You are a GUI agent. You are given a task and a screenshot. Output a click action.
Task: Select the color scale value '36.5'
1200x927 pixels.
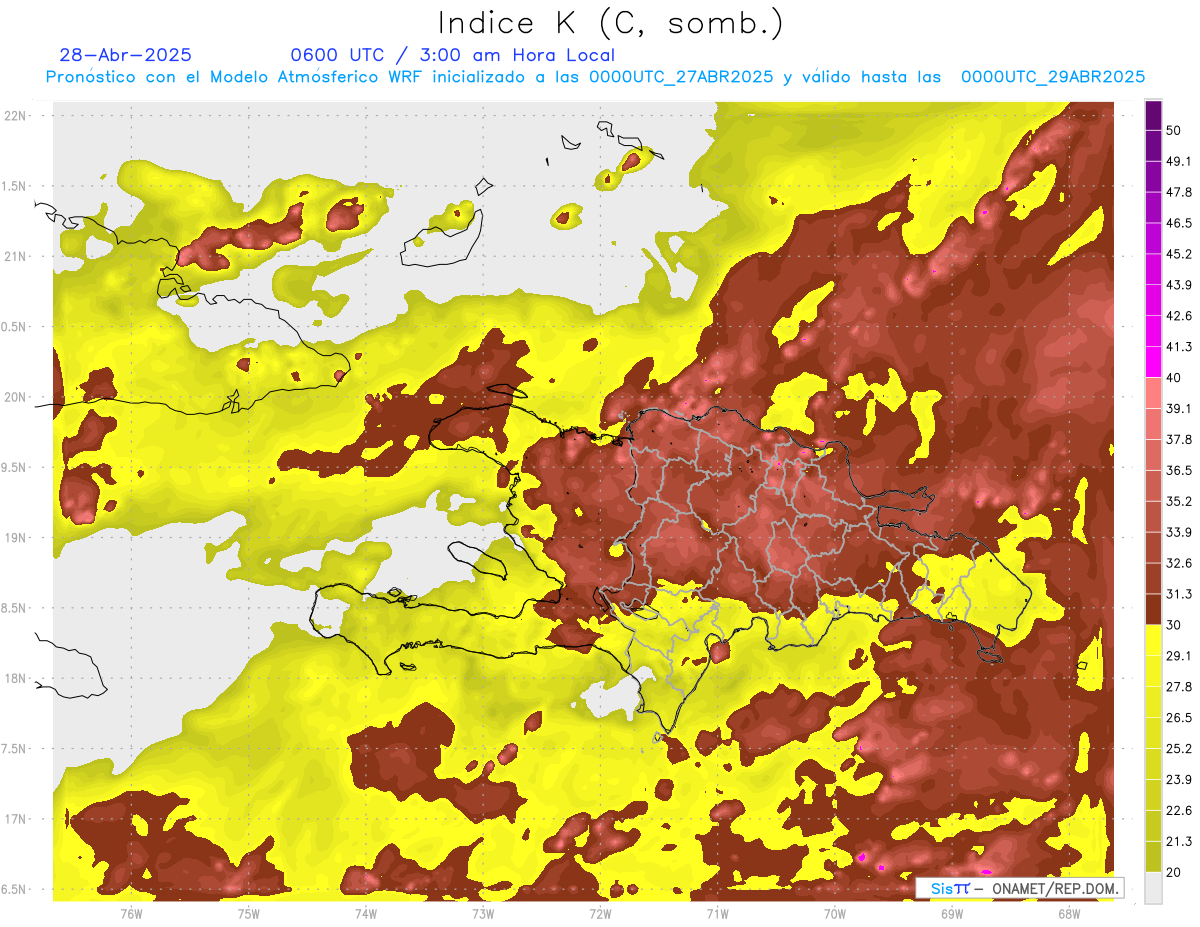pyautogui.click(x=1179, y=470)
